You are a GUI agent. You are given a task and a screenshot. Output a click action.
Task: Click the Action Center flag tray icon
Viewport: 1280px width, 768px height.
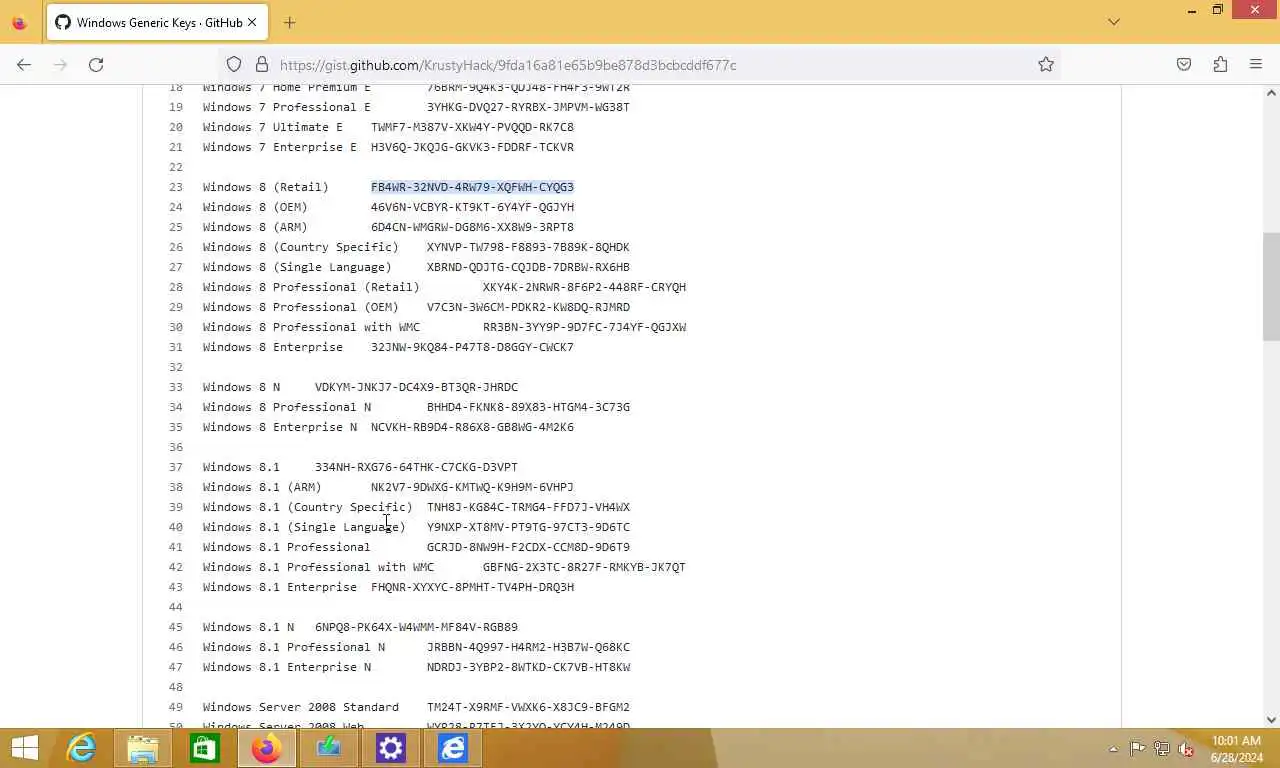point(1138,748)
